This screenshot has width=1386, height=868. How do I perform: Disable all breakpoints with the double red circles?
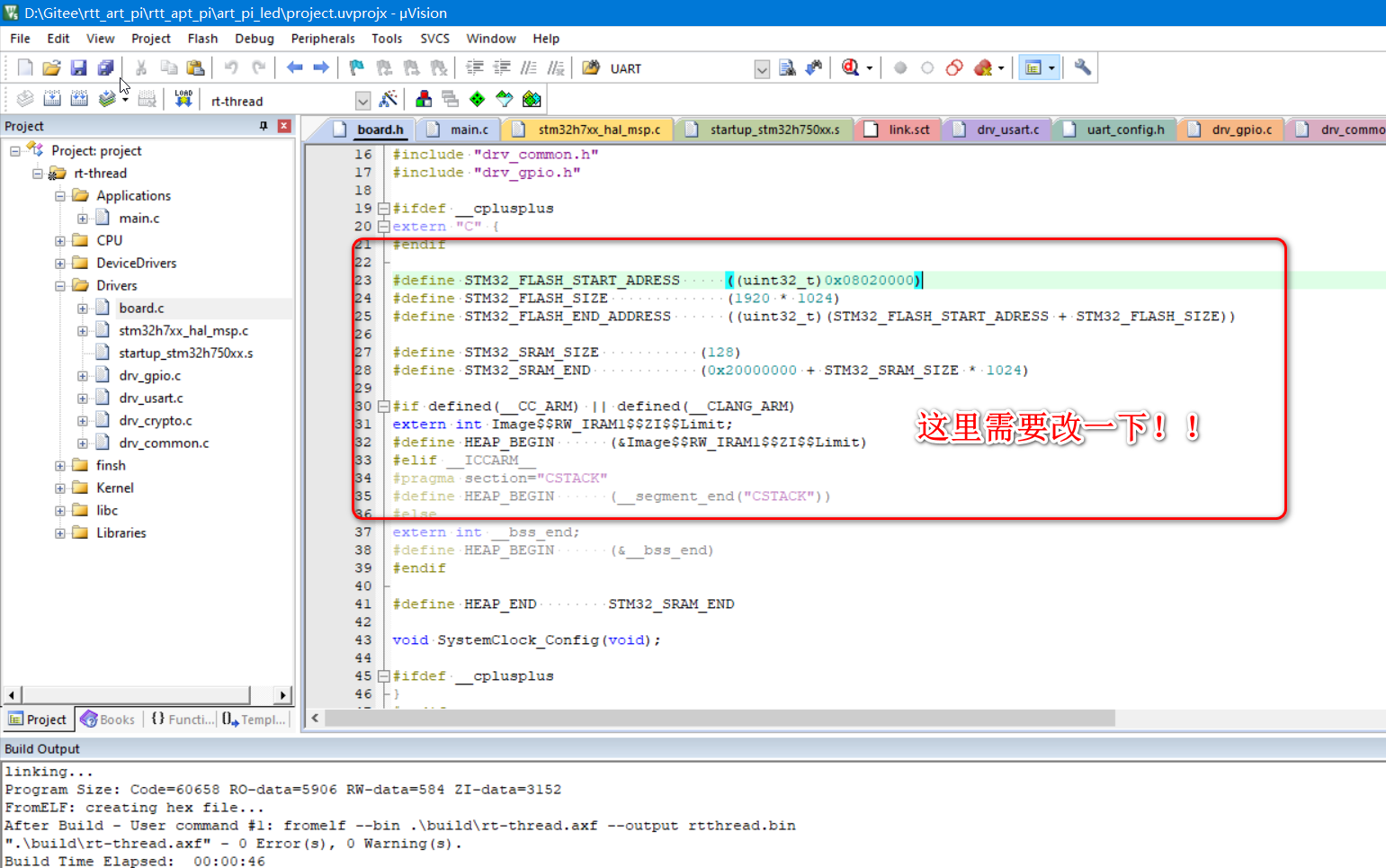pos(954,68)
